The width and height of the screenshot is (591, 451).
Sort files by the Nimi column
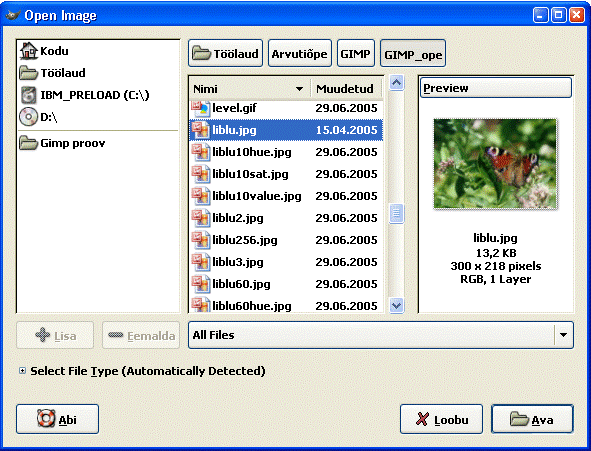250,89
